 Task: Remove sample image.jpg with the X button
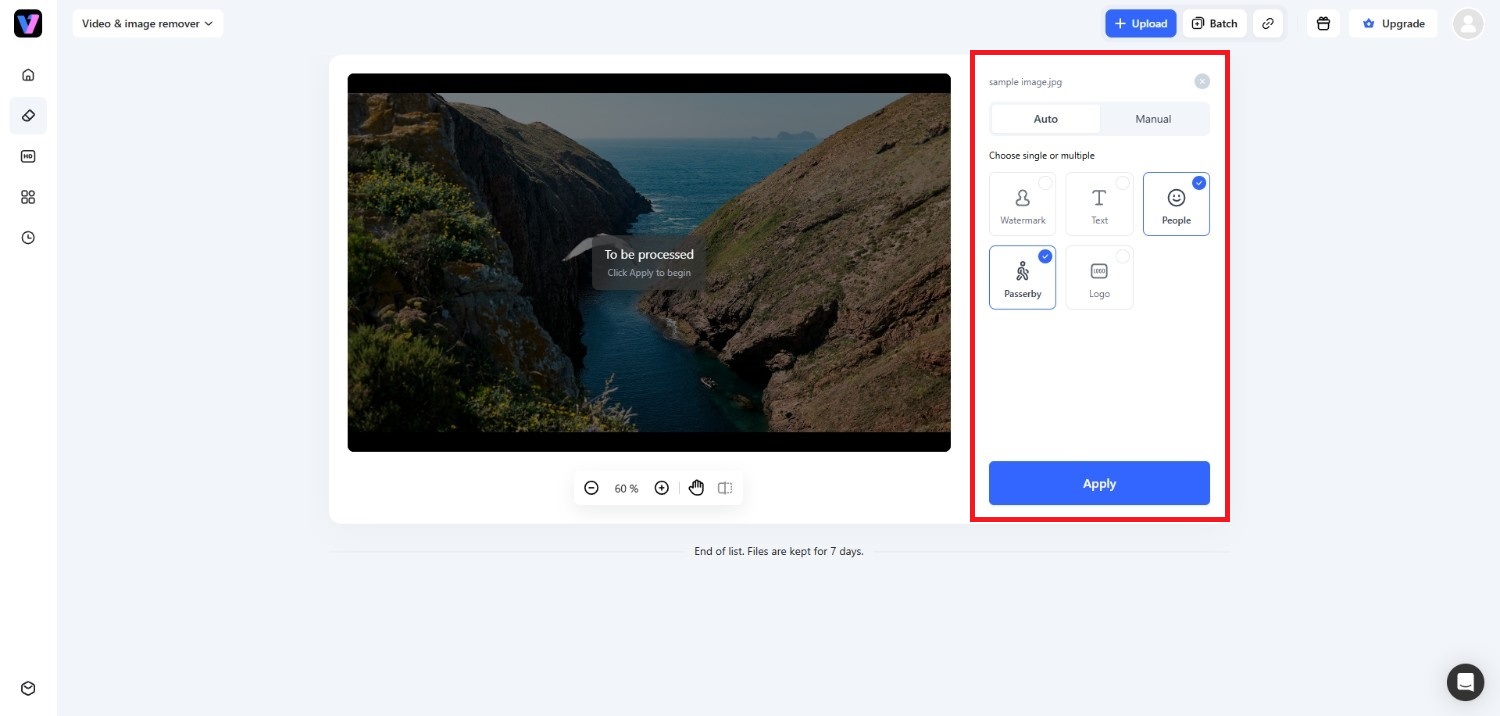[1202, 81]
